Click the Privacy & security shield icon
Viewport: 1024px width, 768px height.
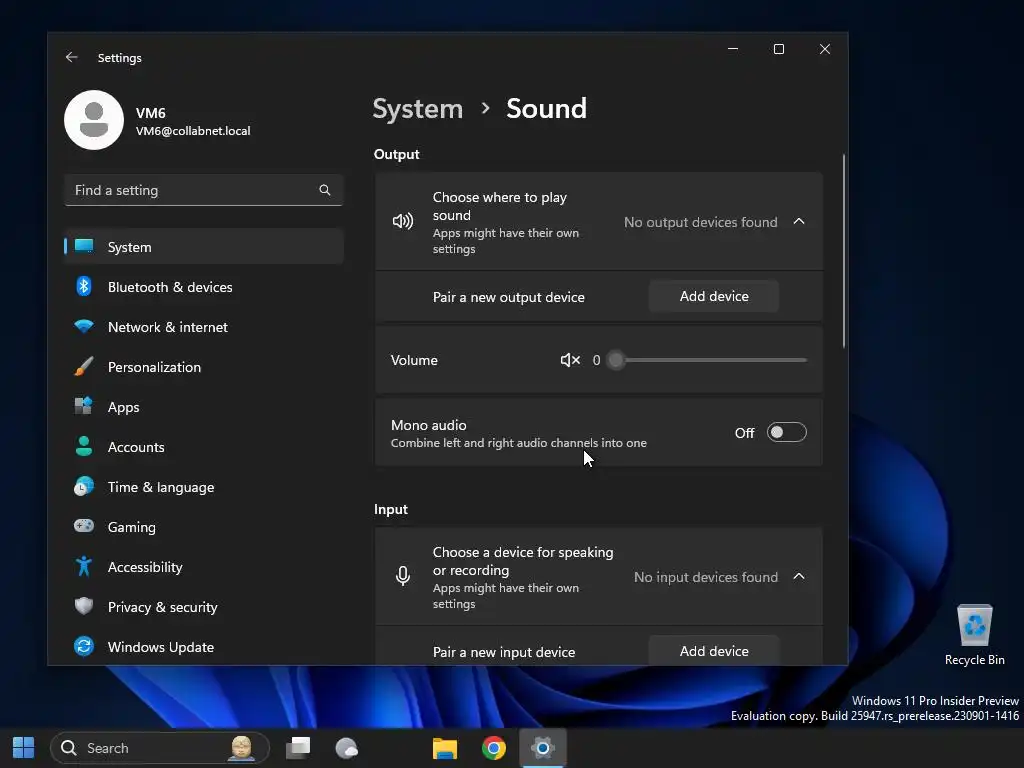pyautogui.click(x=84, y=606)
